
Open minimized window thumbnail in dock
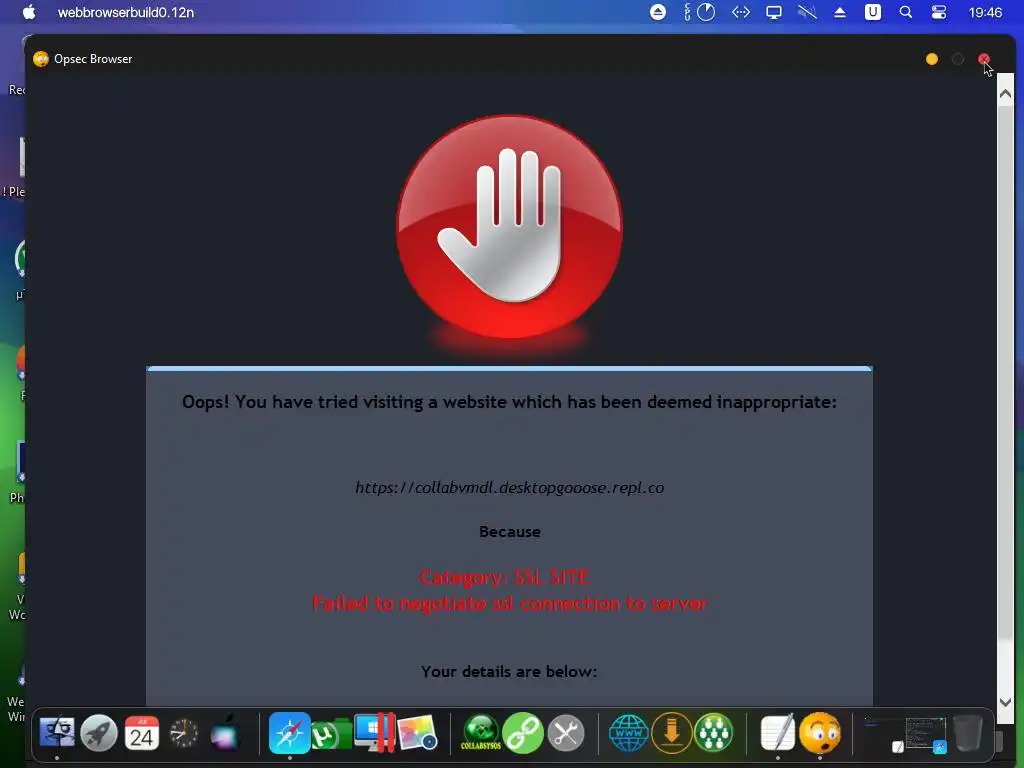point(925,735)
